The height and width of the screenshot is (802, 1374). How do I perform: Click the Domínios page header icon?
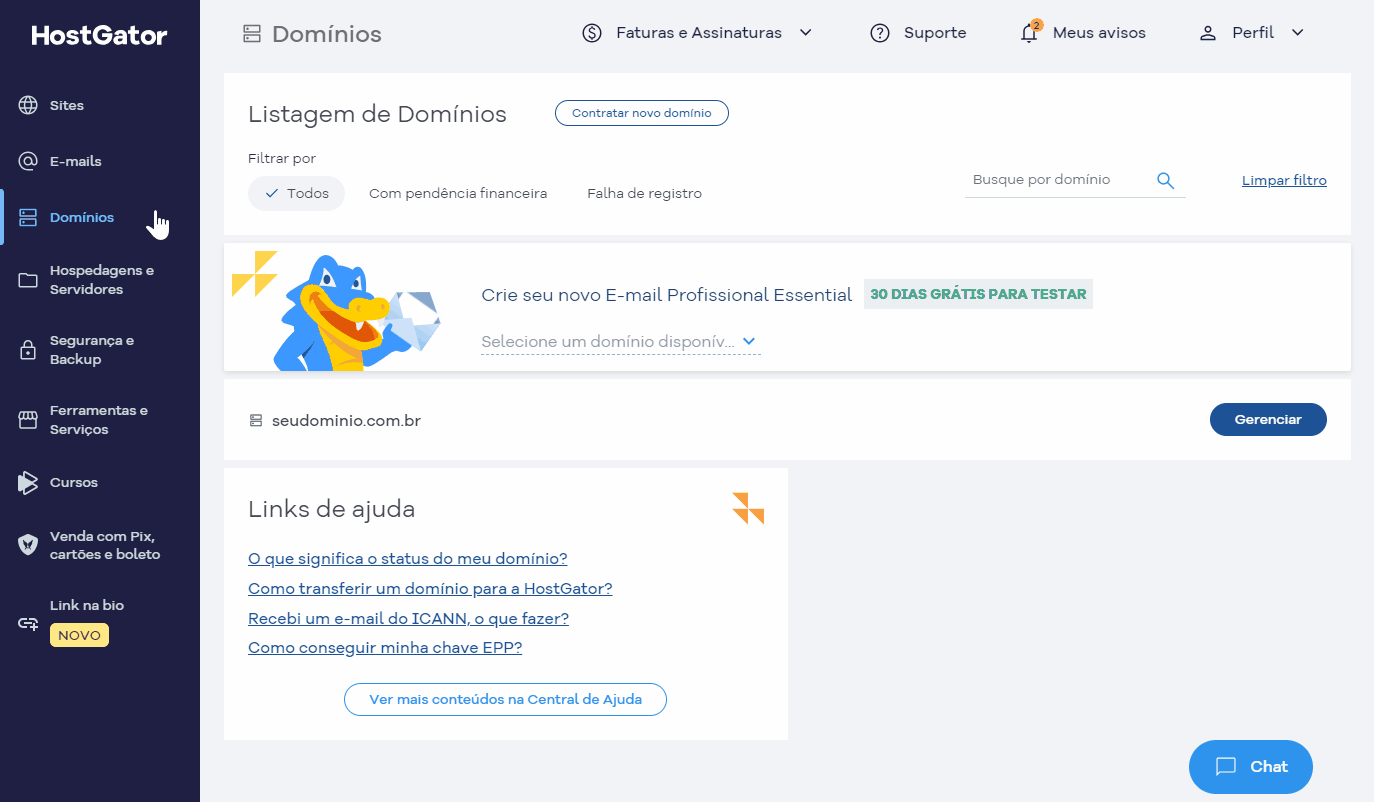click(252, 34)
